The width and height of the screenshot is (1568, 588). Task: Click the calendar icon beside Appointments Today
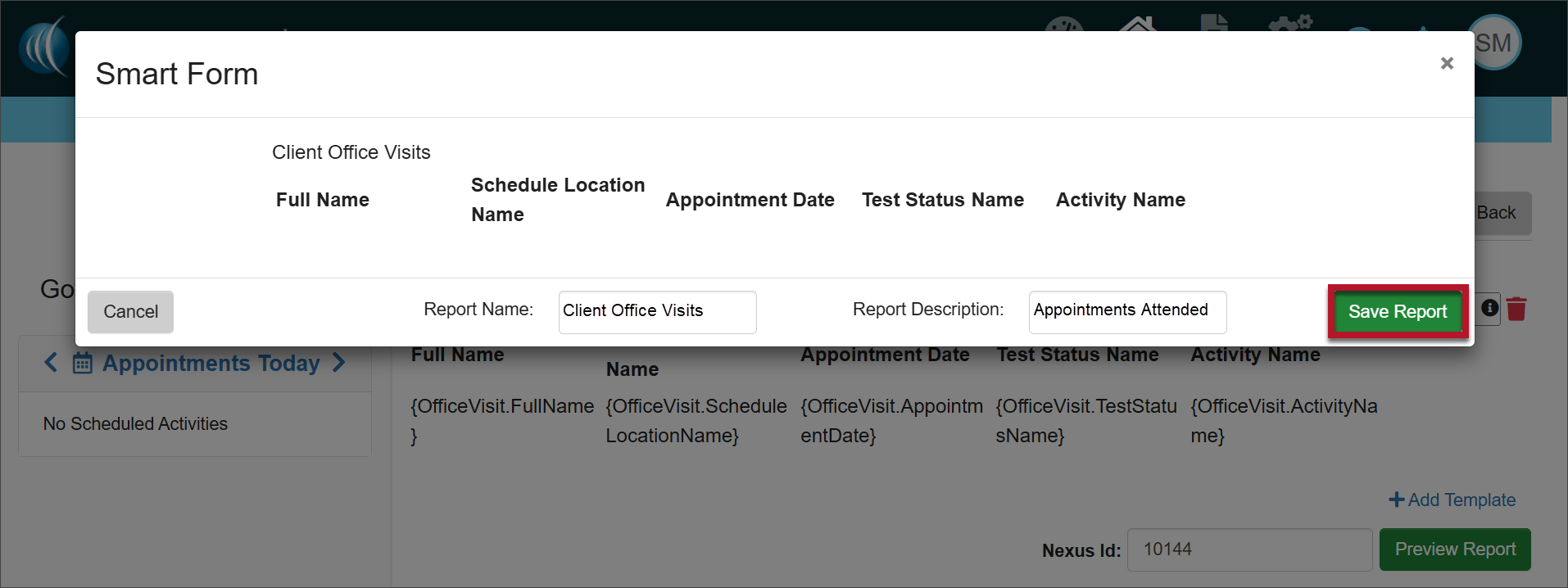pos(83,363)
